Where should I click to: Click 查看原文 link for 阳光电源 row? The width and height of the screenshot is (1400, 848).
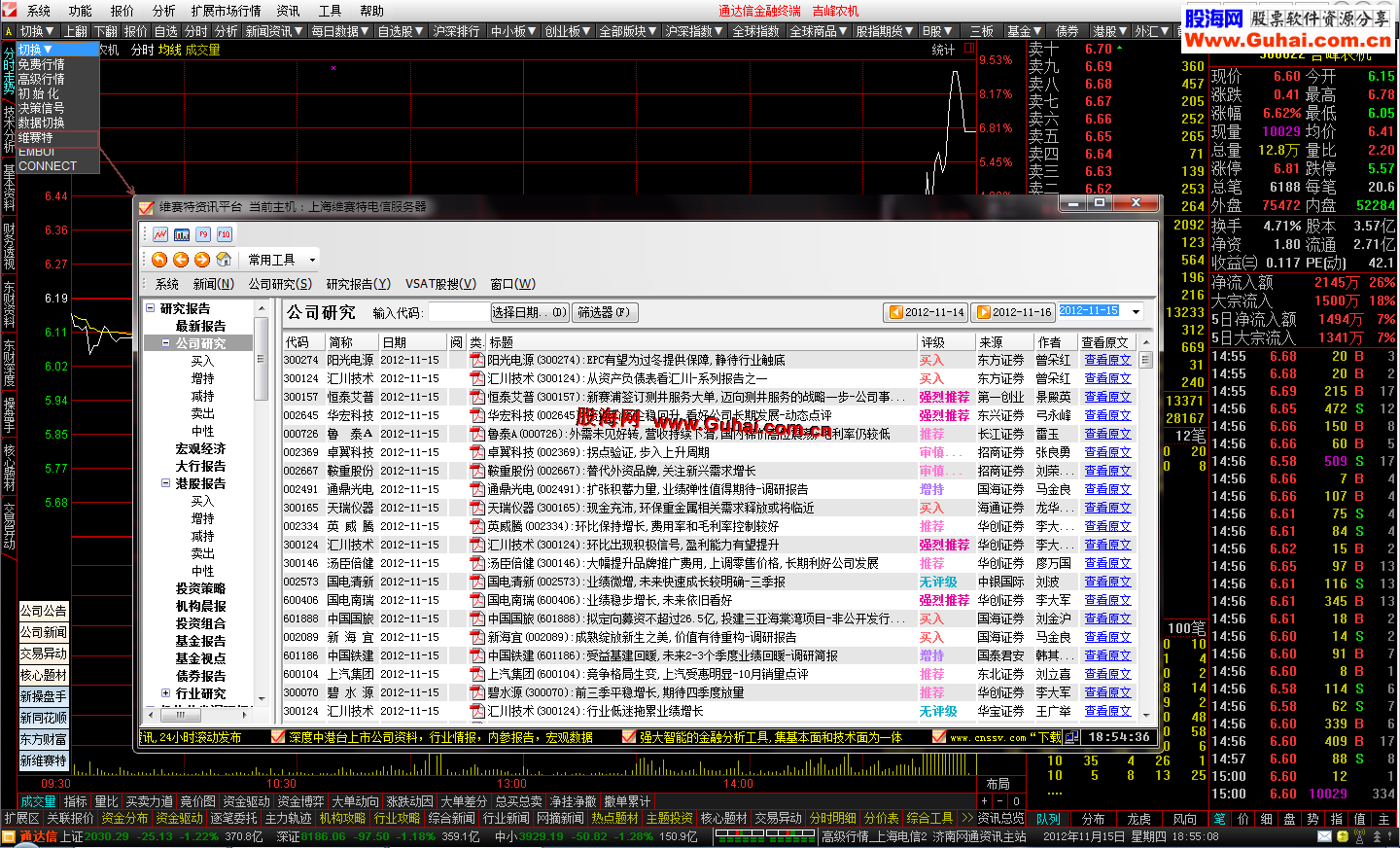click(x=1107, y=360)
